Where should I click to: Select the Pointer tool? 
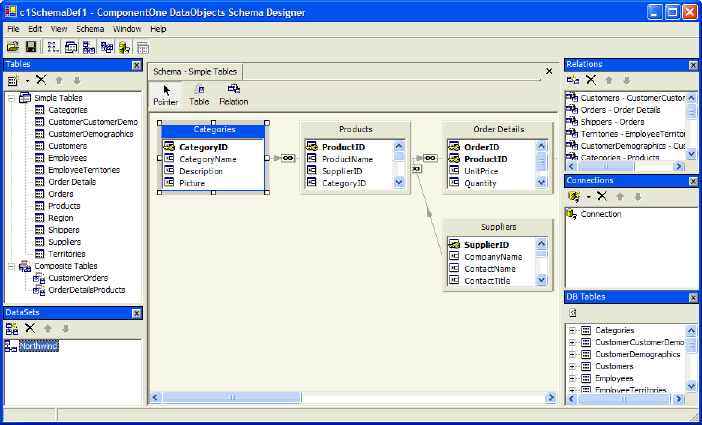point(166,95)
